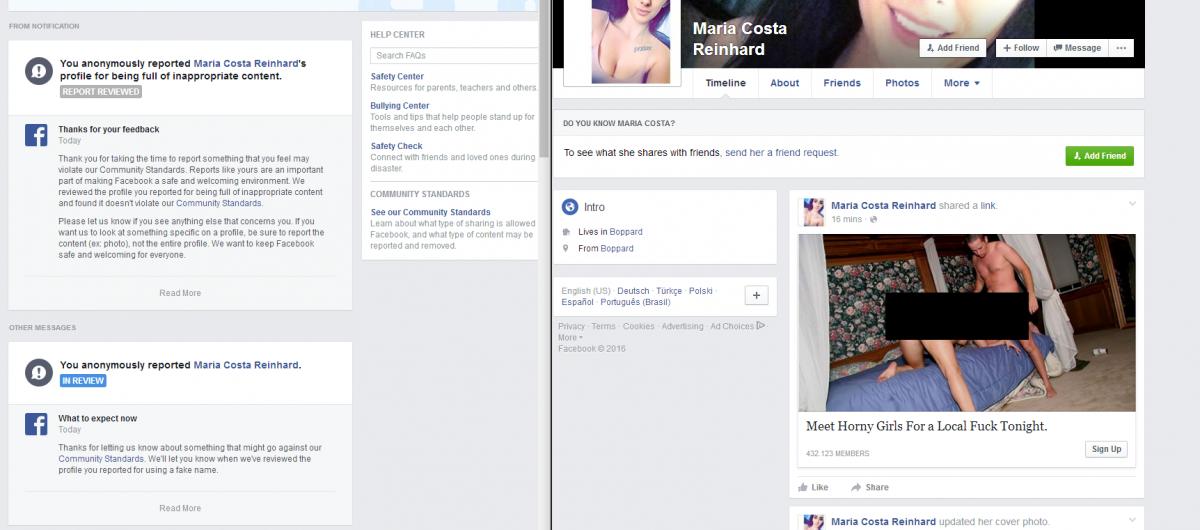Select Polski language
This screenshot has width=1200, height=530.
[x=701, y=290]
